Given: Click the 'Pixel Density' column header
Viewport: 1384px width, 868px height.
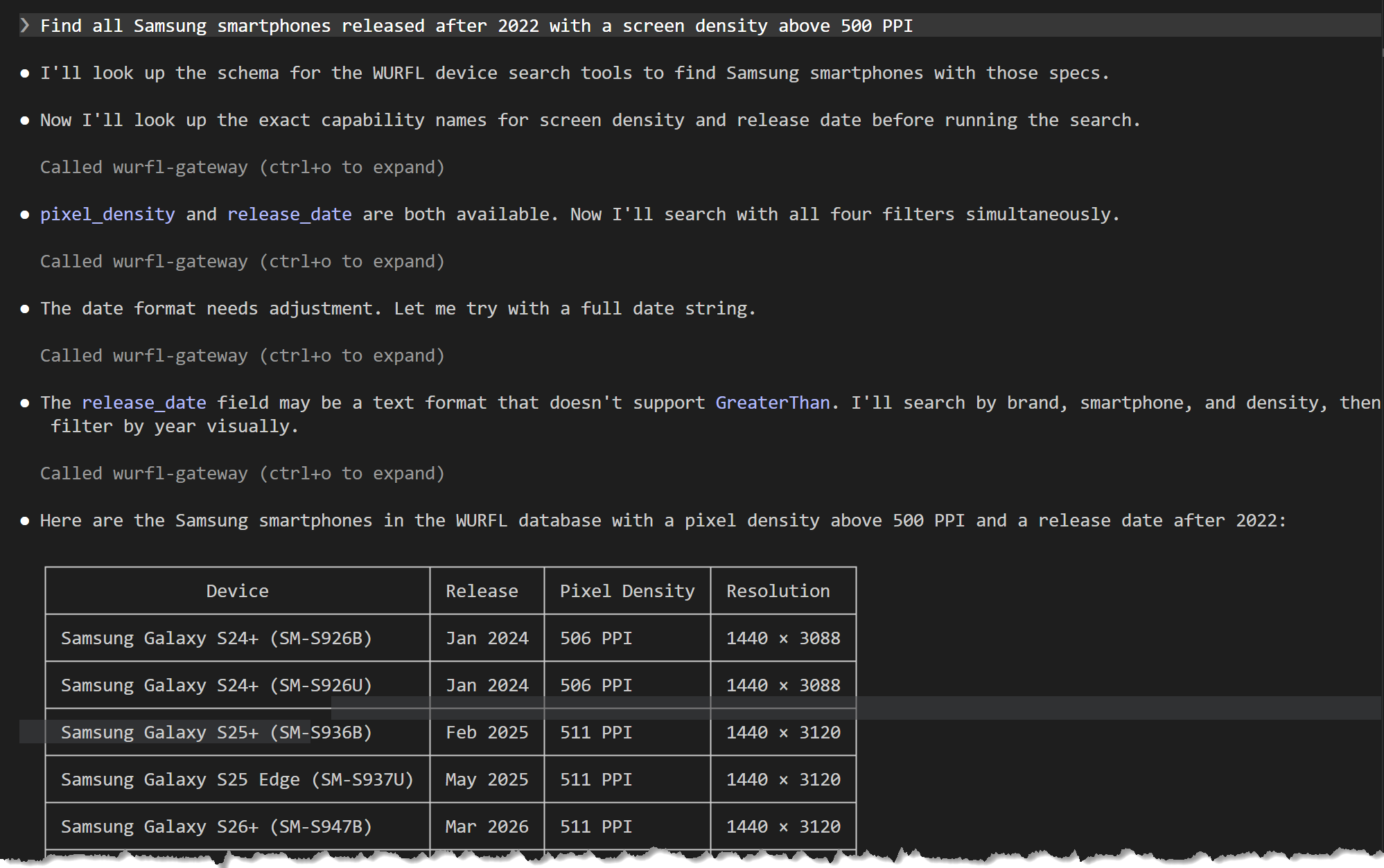Looking at the screenshot, I should (x=627, y=591).
